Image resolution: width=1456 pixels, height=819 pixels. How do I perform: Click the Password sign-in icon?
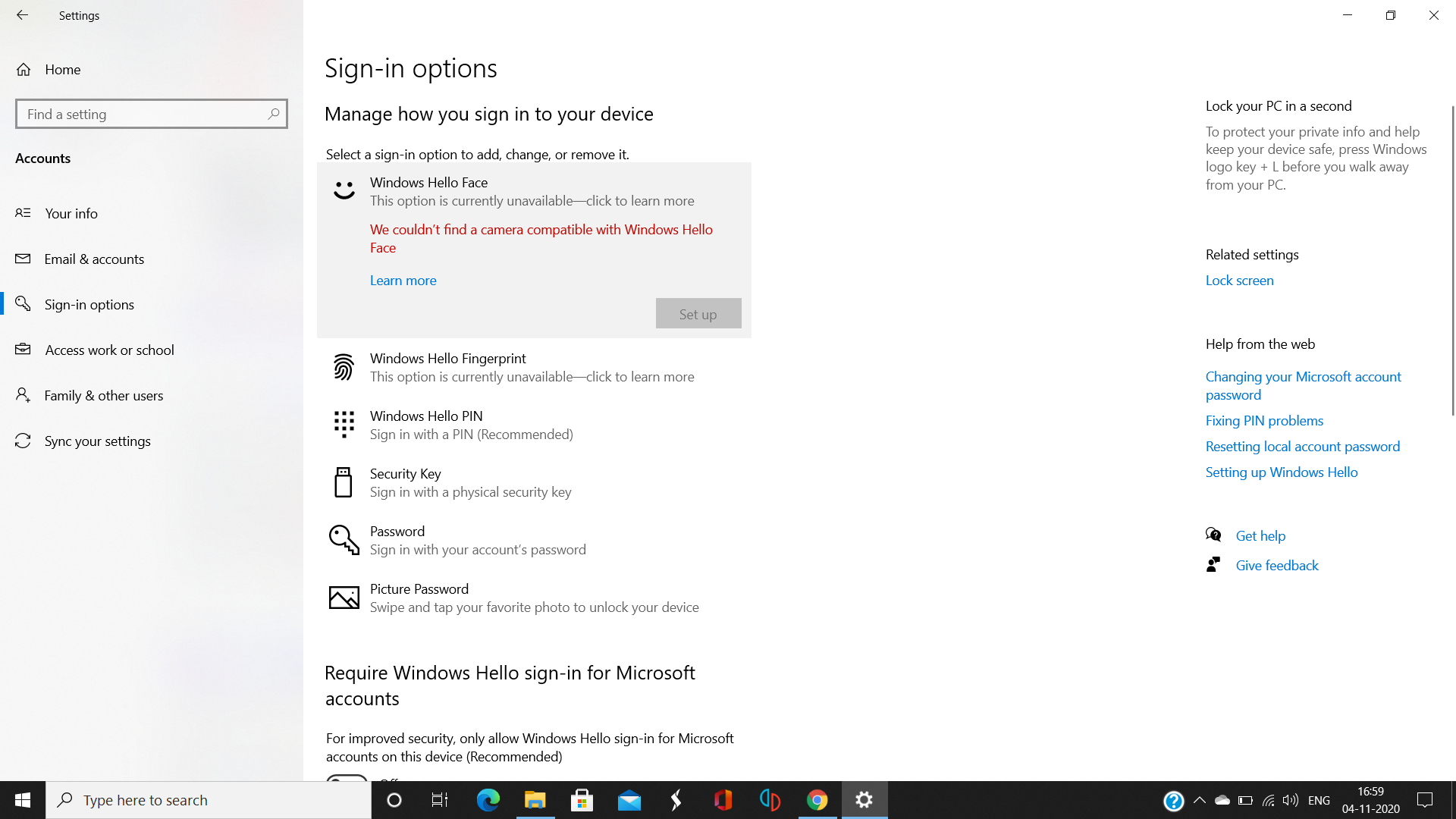tap(344, 539)
